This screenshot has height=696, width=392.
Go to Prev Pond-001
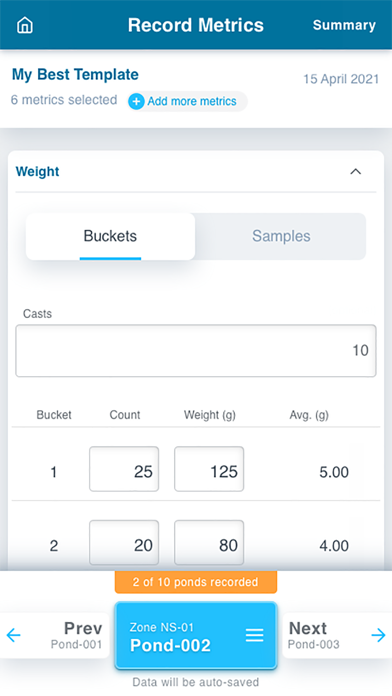pos(55,635)
